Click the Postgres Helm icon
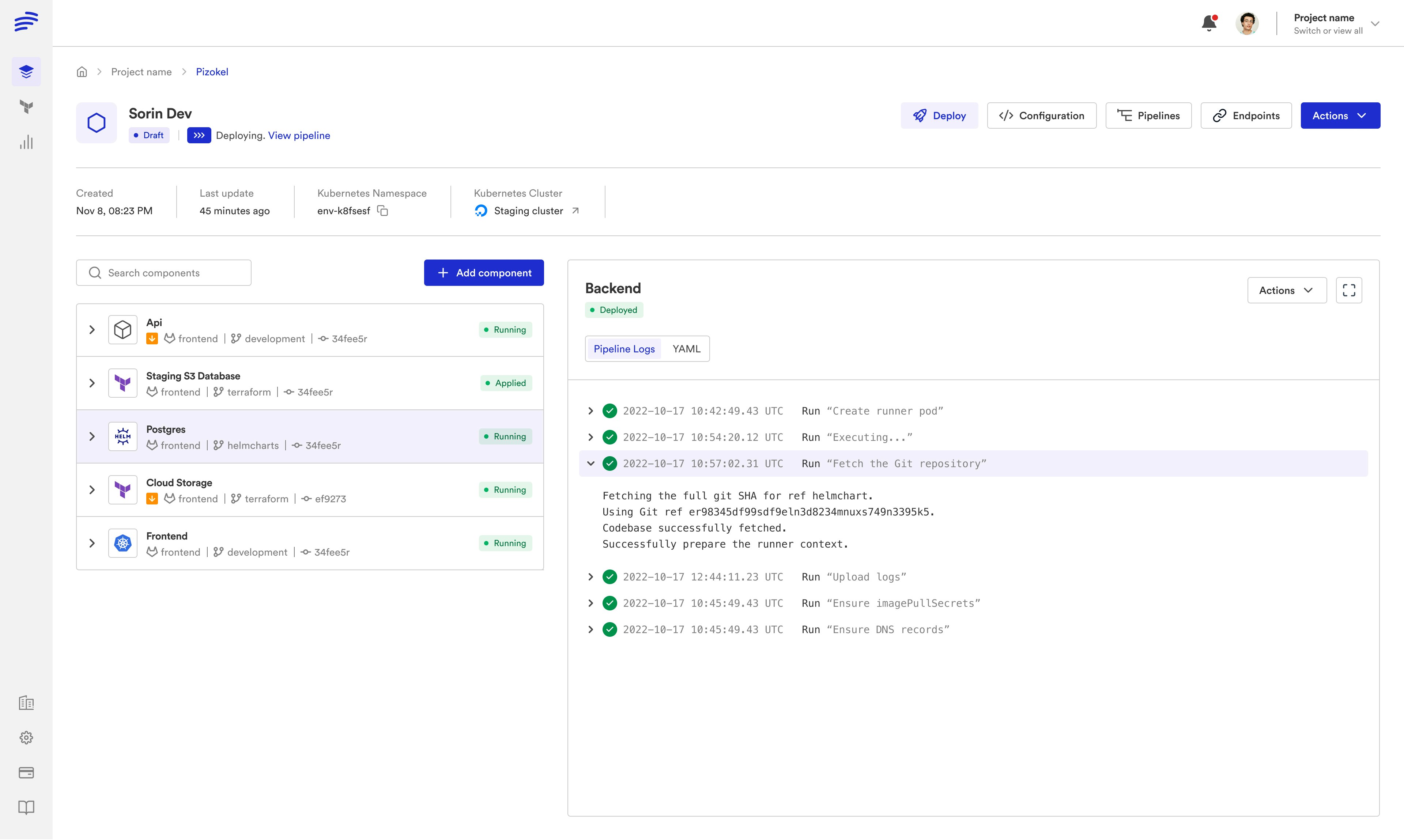The image size is (1404, 840). tap(123, 436)
